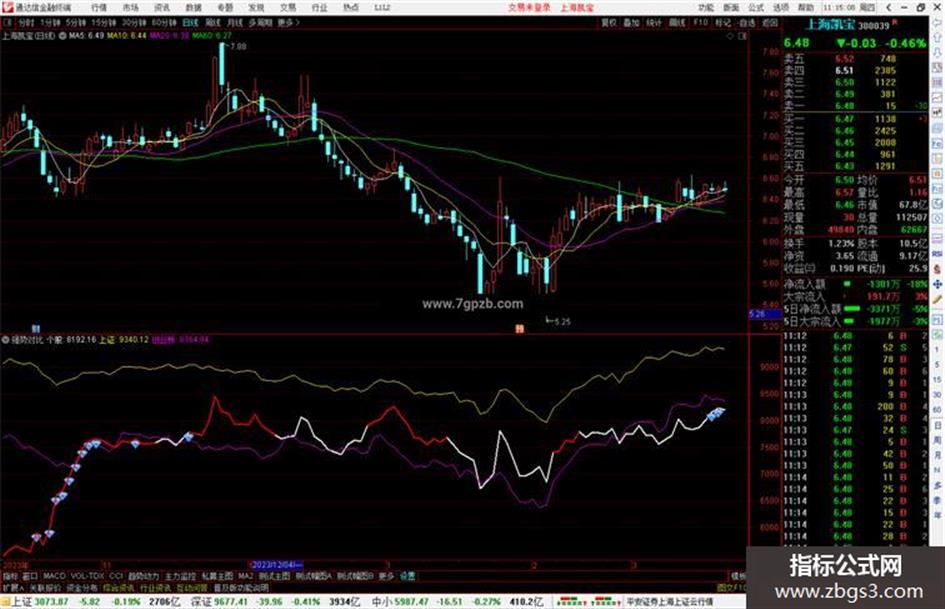
Task: Click the 上证 index status bar entry
Action: 95,602
